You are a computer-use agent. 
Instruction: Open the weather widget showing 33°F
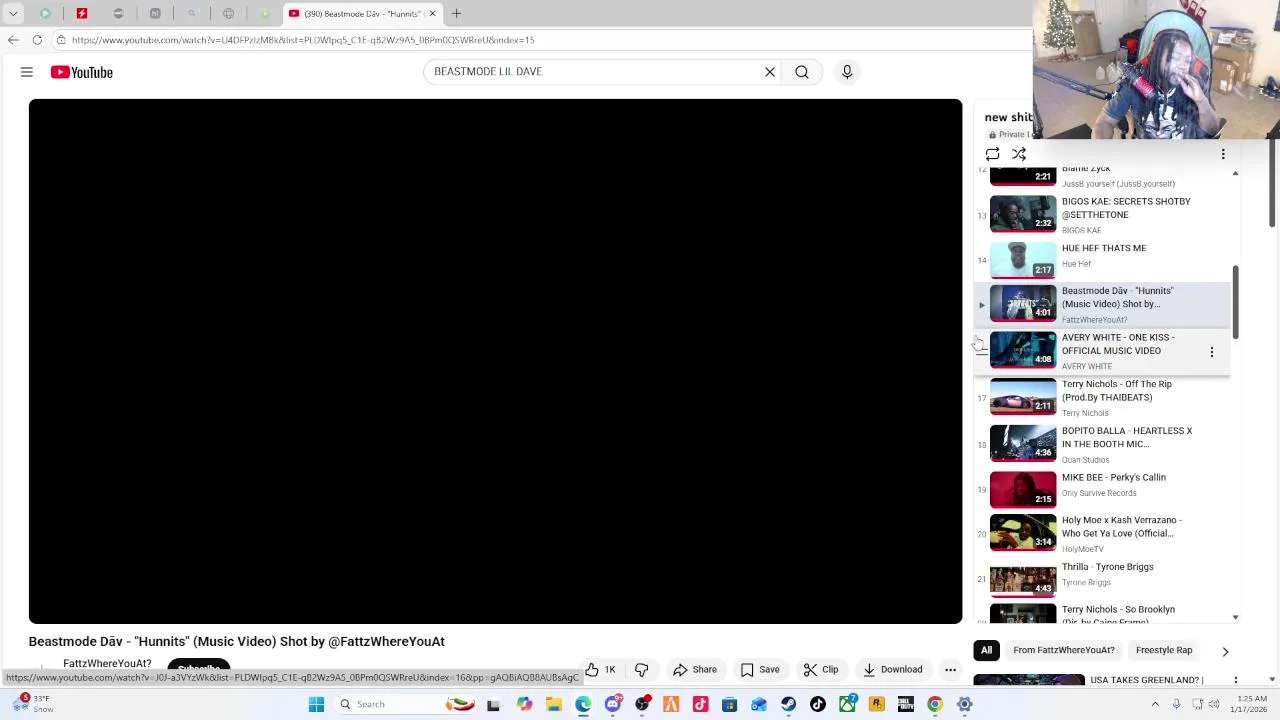coord(32,704)
